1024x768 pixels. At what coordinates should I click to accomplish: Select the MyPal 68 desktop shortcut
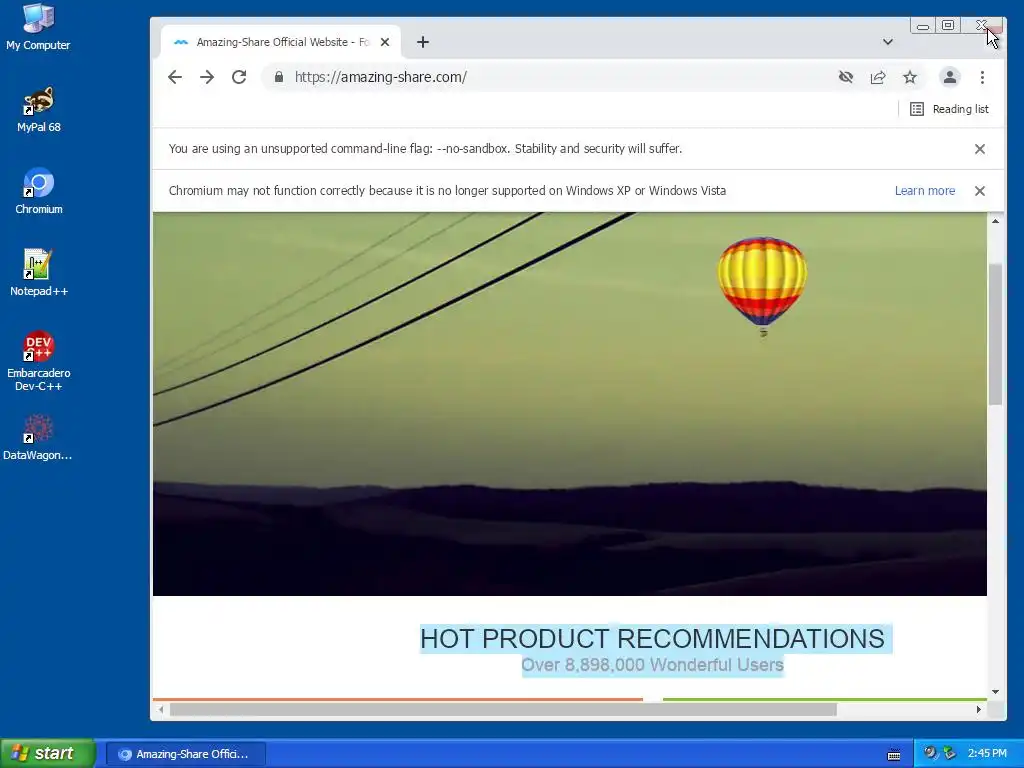(x=39, y=110)
